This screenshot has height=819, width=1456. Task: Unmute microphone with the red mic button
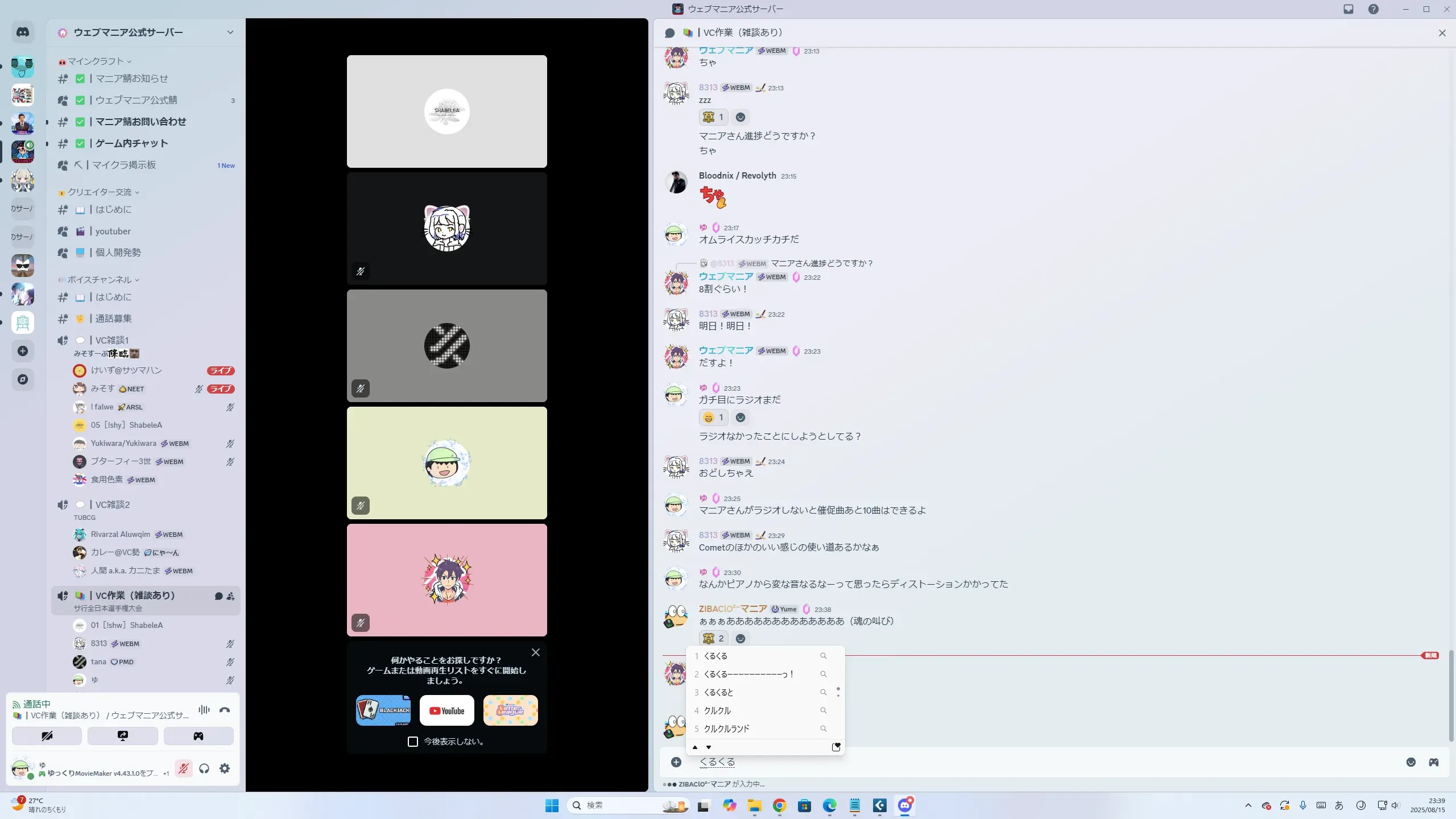(x=183, y=768)
